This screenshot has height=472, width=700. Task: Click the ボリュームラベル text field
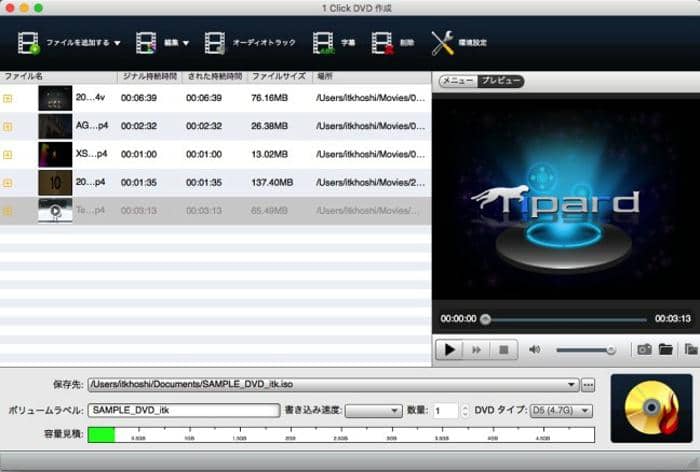pyautogui.click(x=184, y=410)
